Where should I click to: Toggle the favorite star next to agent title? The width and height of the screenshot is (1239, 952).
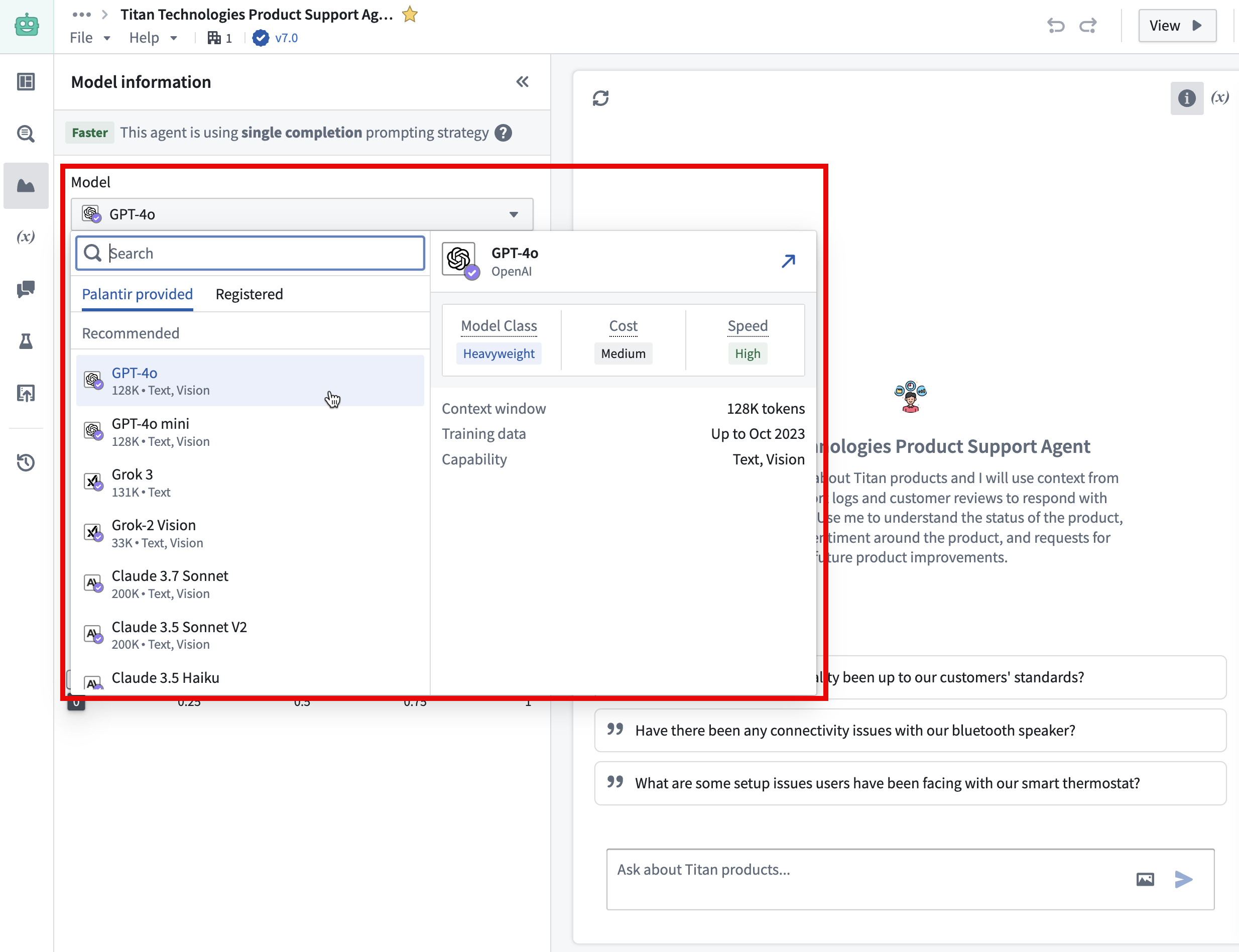[x=409, y=14]
